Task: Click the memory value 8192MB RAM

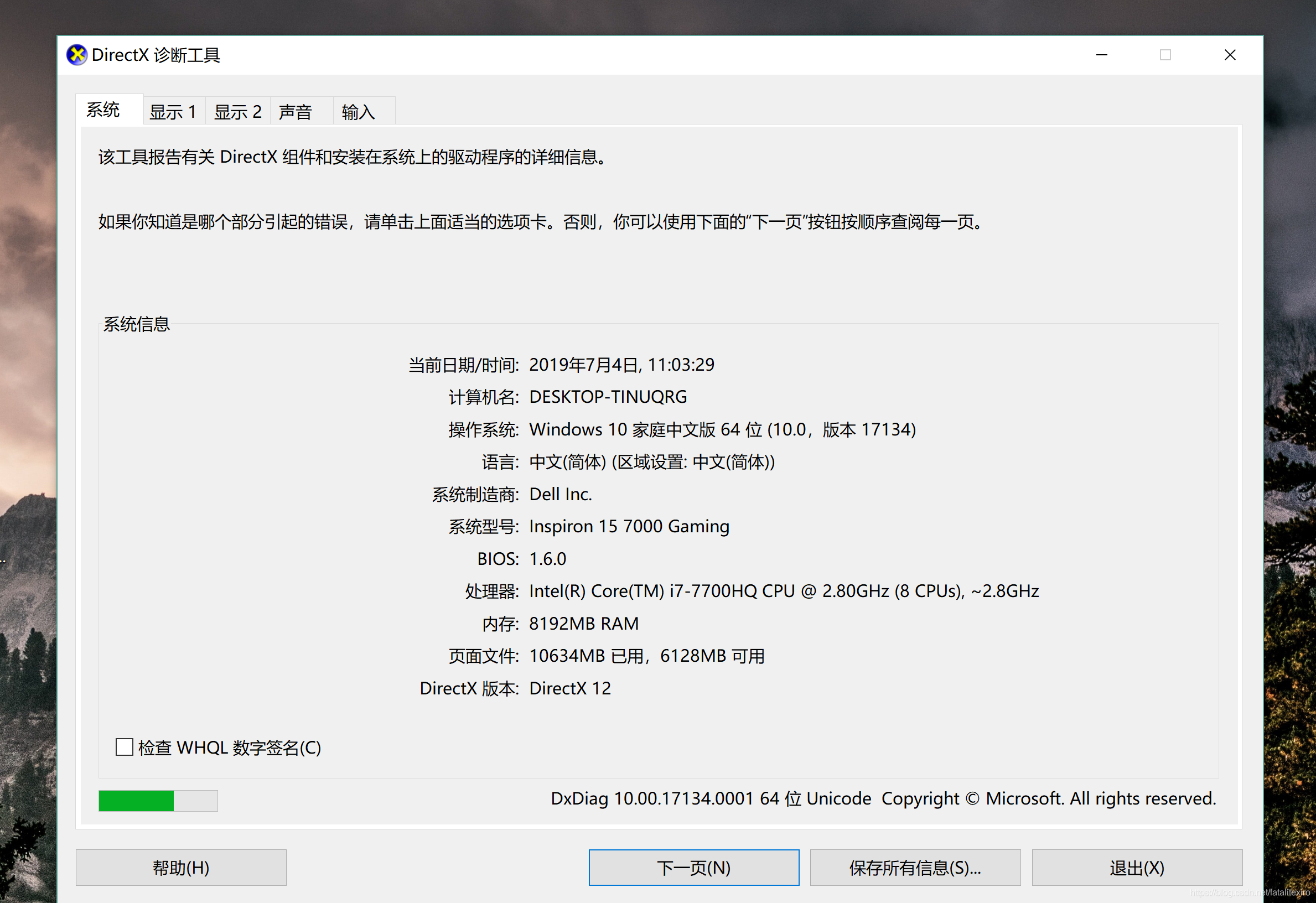Action: click(583, 624)
